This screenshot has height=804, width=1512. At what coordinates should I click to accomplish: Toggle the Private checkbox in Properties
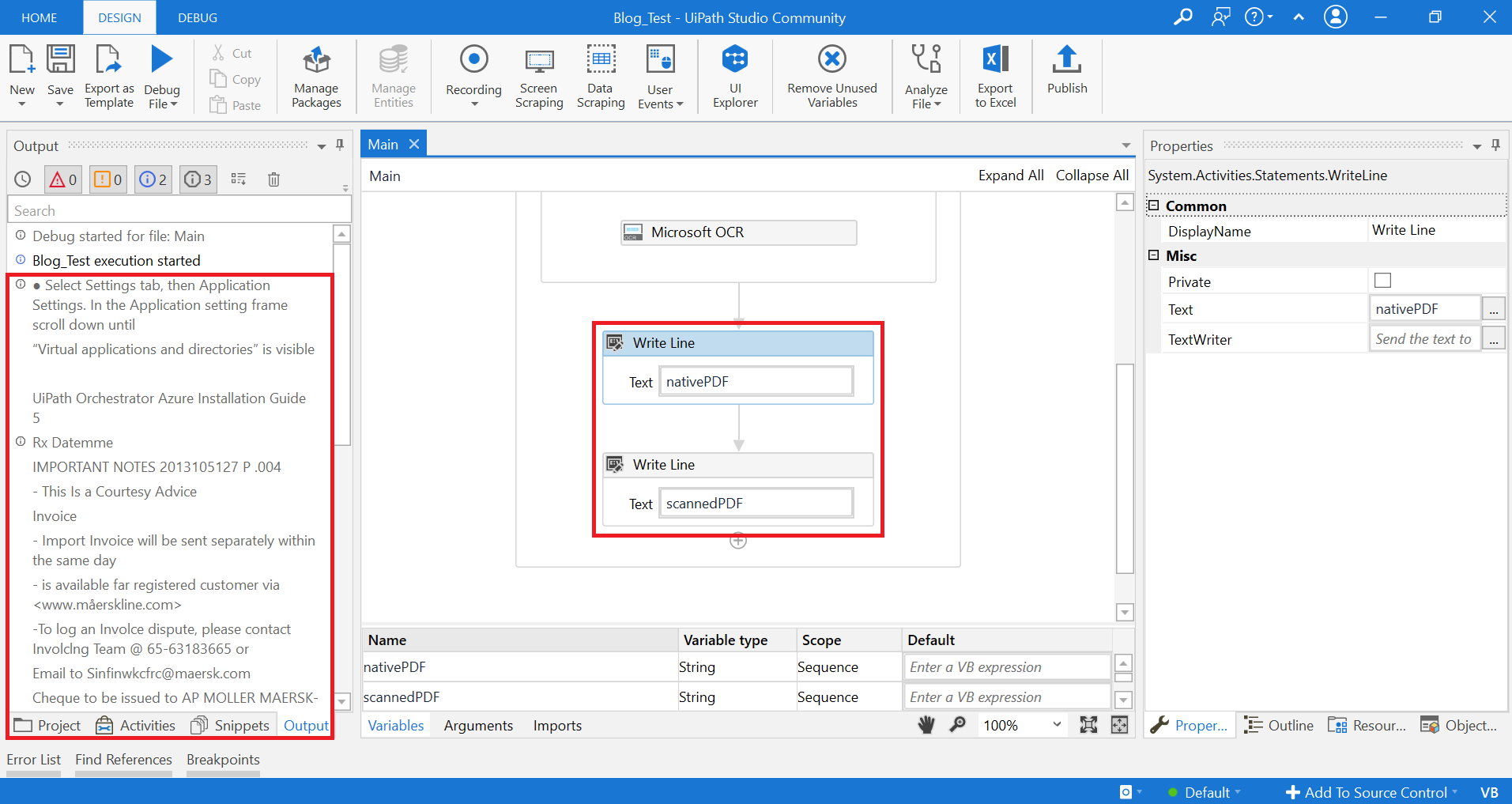pos(1382,281)
